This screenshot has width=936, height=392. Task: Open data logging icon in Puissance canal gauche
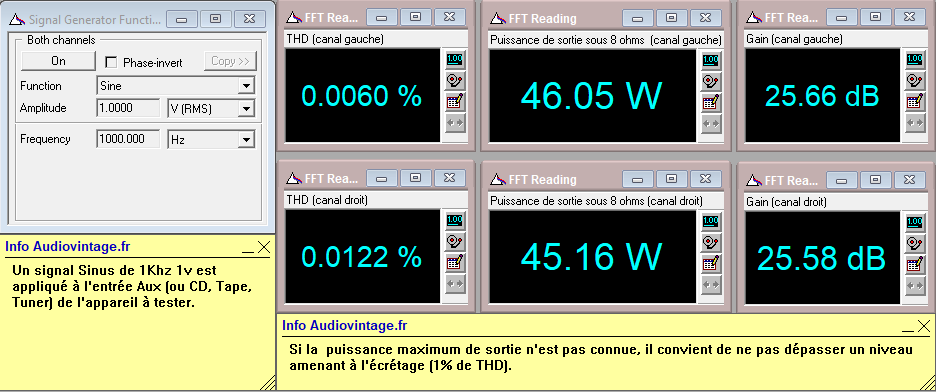(x=710, y=102)
